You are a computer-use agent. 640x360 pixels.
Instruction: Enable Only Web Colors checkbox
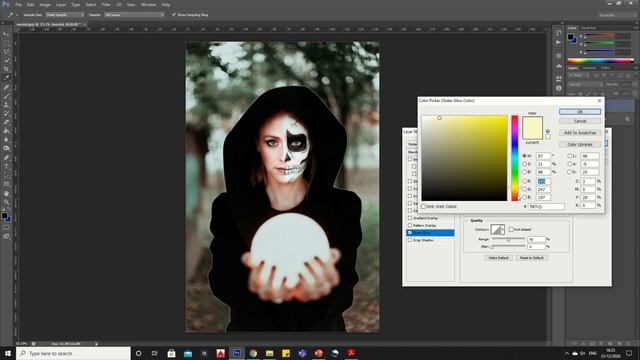pyautogui.click(x=423, y=207)
